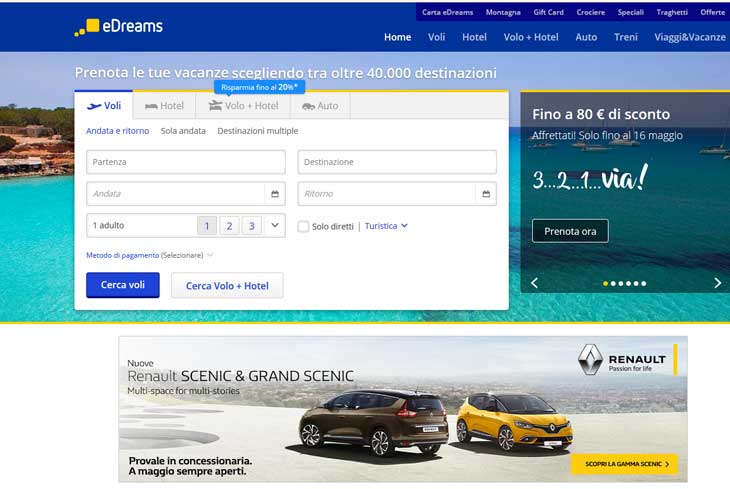Switch to the Volo + Hotel search tab
730x489 pixels.
click(x=243, y=106)
